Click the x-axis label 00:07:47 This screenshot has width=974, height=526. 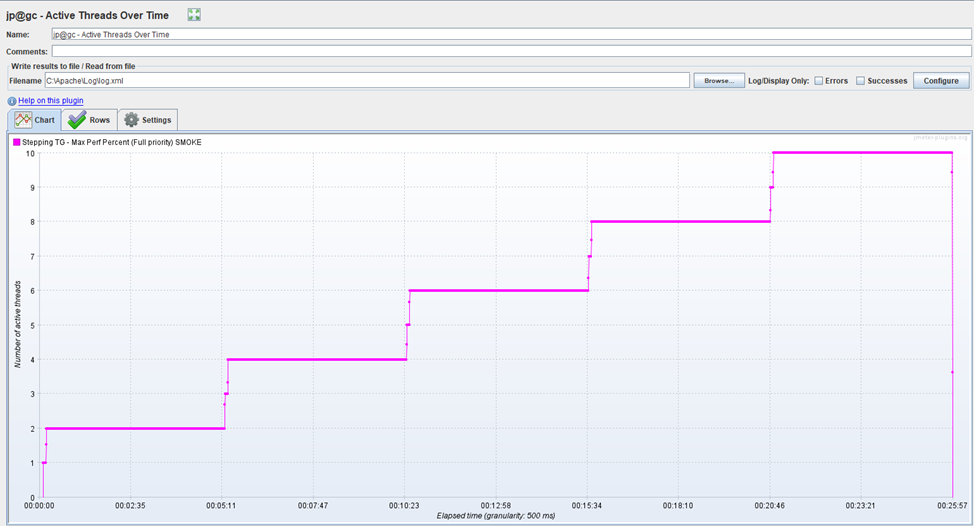(312, 506)
